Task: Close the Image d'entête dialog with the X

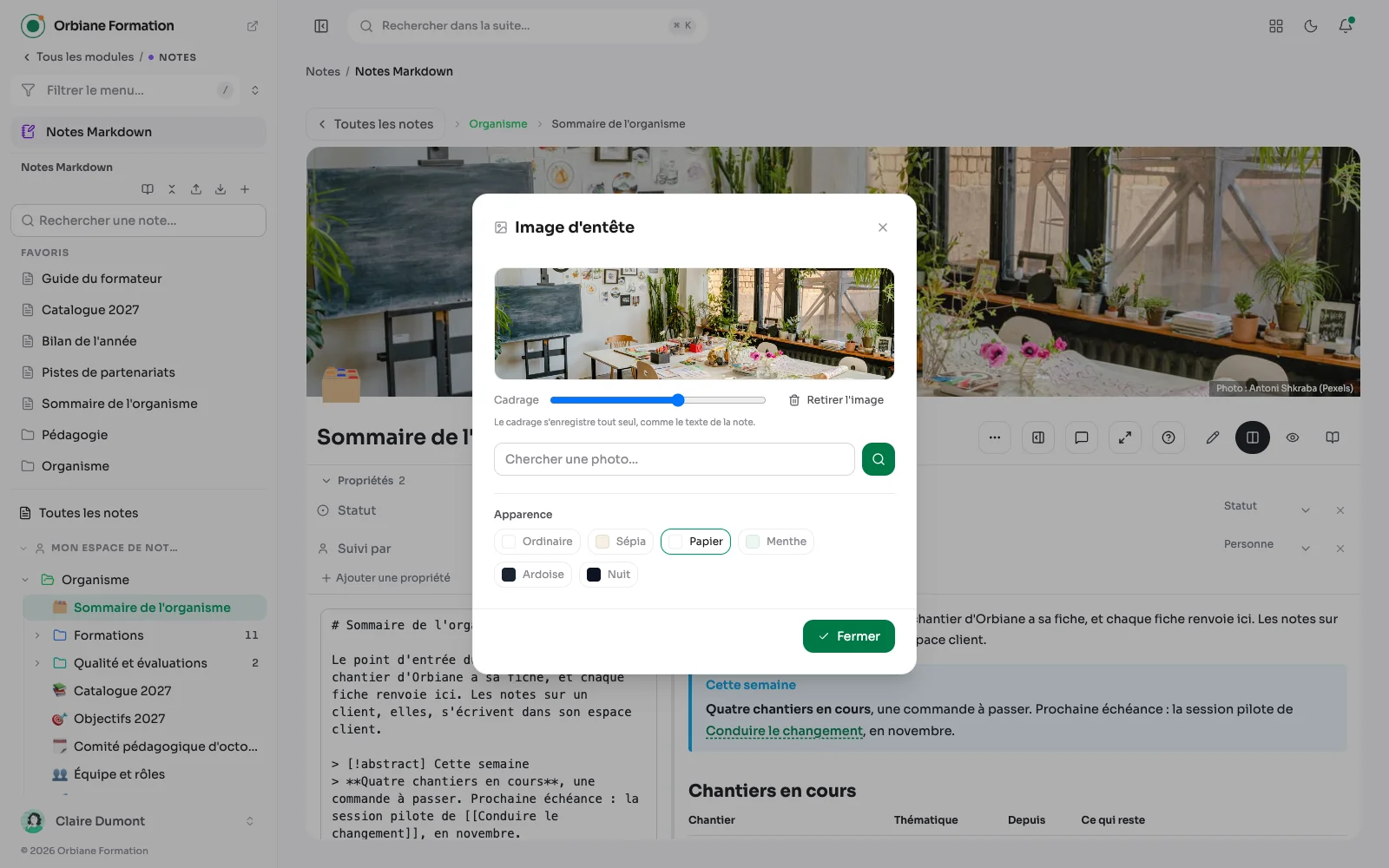Action: pos(883,227)
